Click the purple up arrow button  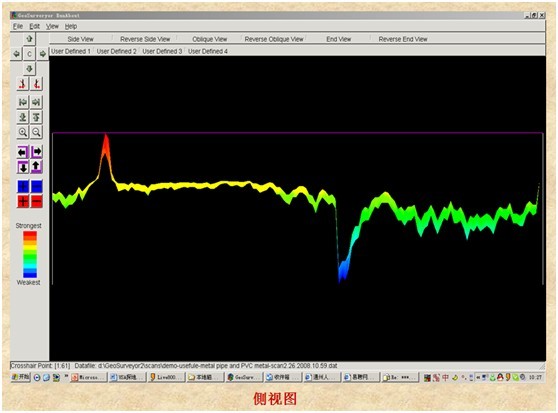36,167
